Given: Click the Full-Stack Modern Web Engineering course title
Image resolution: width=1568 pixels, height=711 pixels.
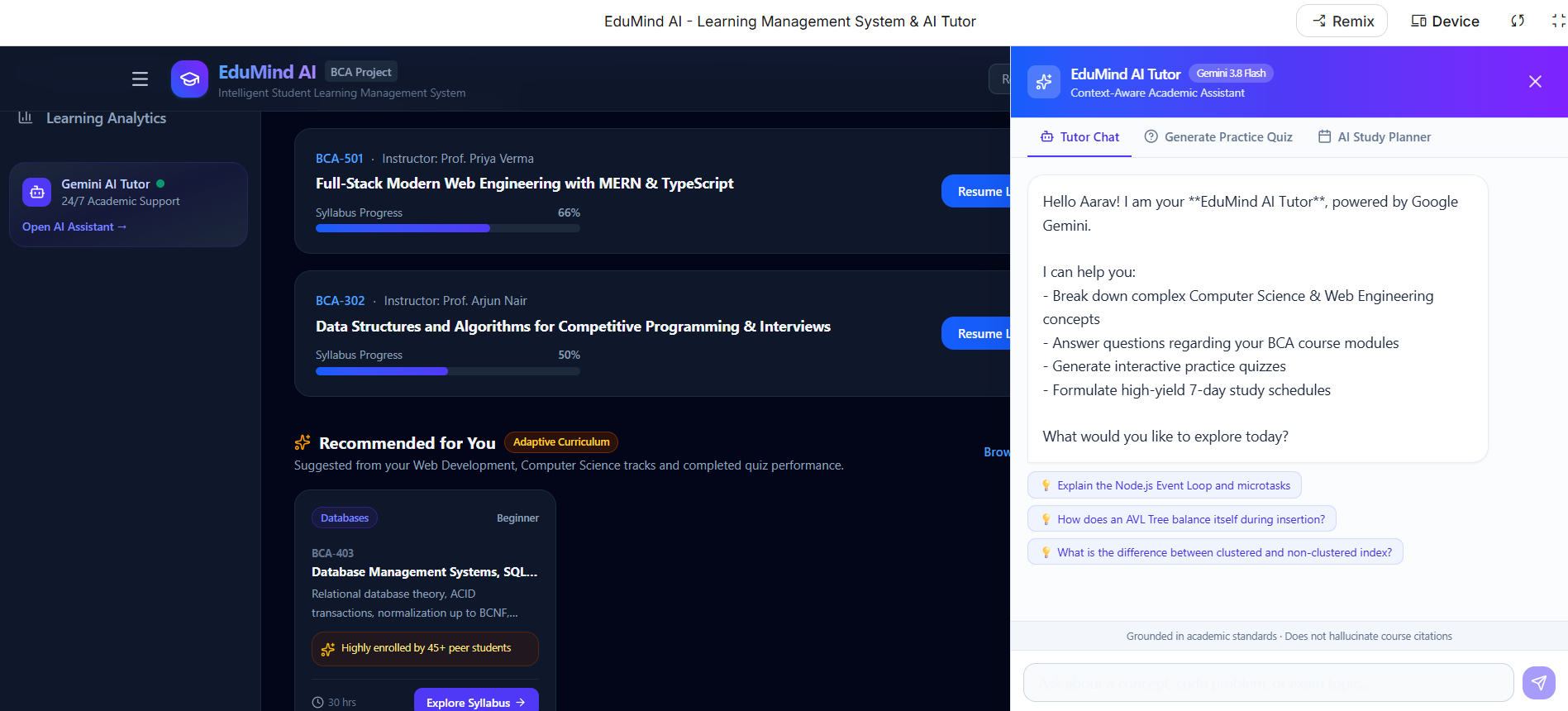Looking at the screenshot, I should click(x=524, y=184).
